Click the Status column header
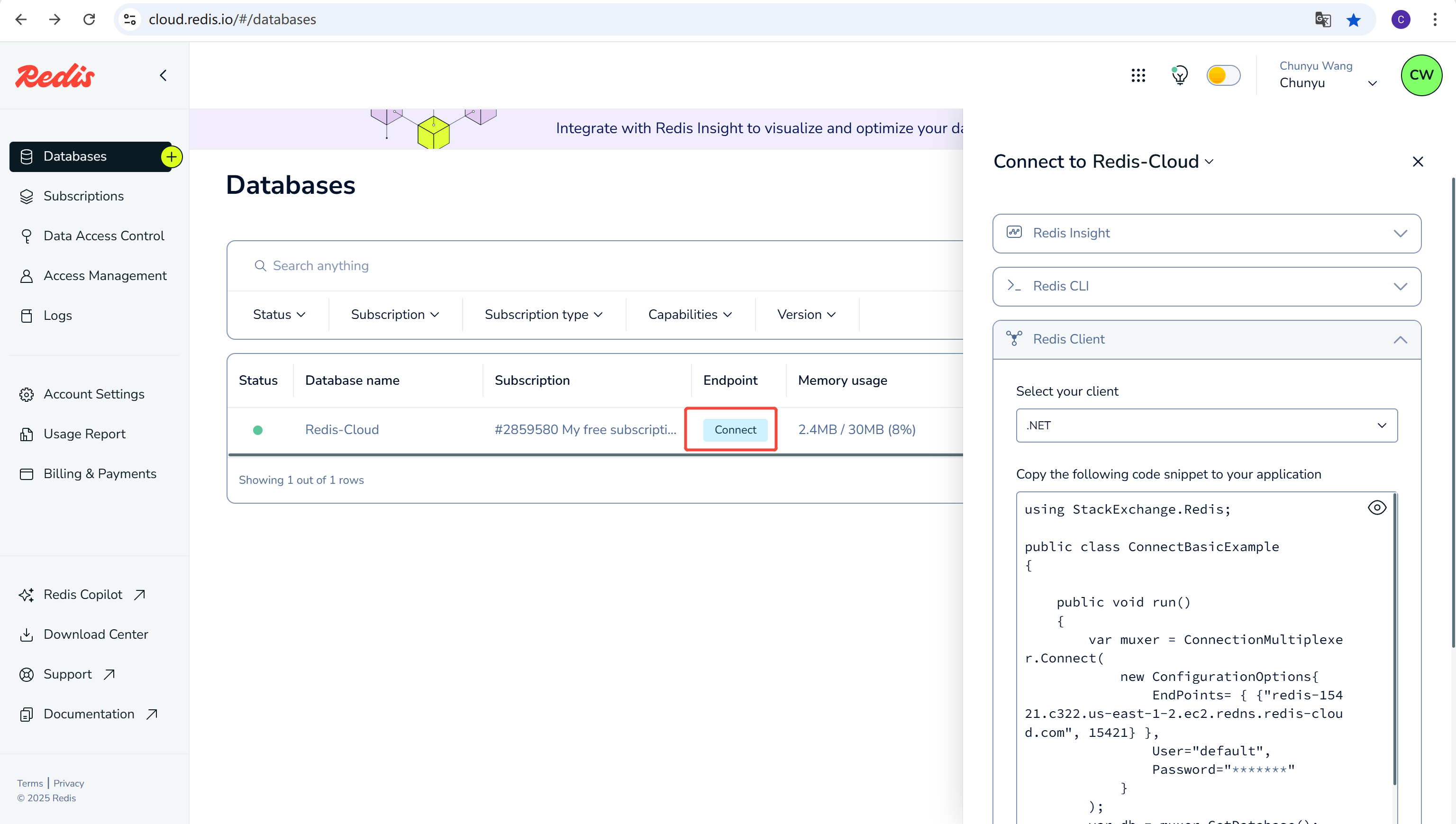Viewport: 1456px width, 824px height. coord(258,380)
